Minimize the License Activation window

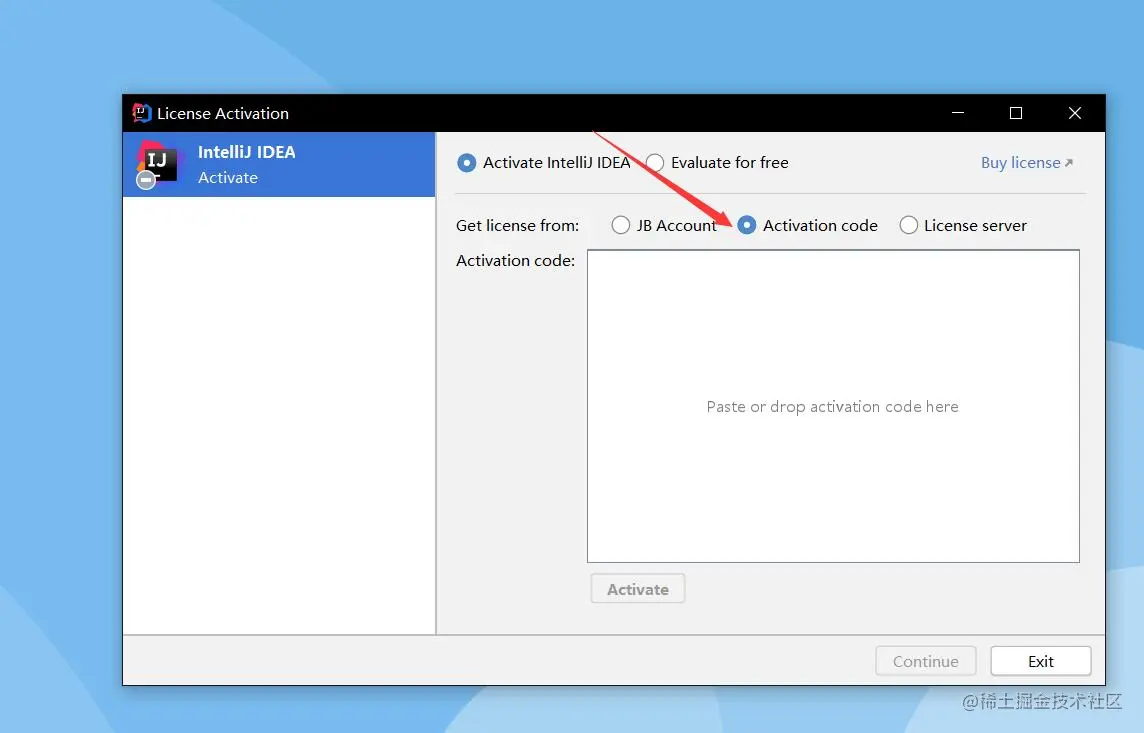click(x=958, y=113)
